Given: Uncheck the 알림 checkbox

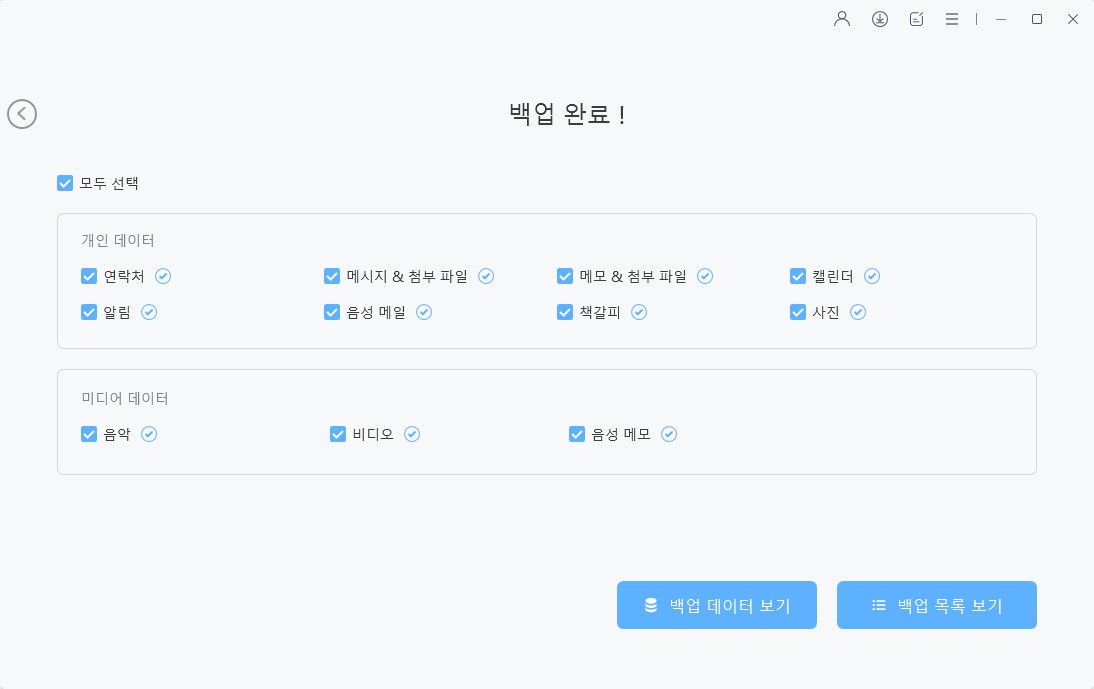Looking at the screenshot, I should (89, 312).
